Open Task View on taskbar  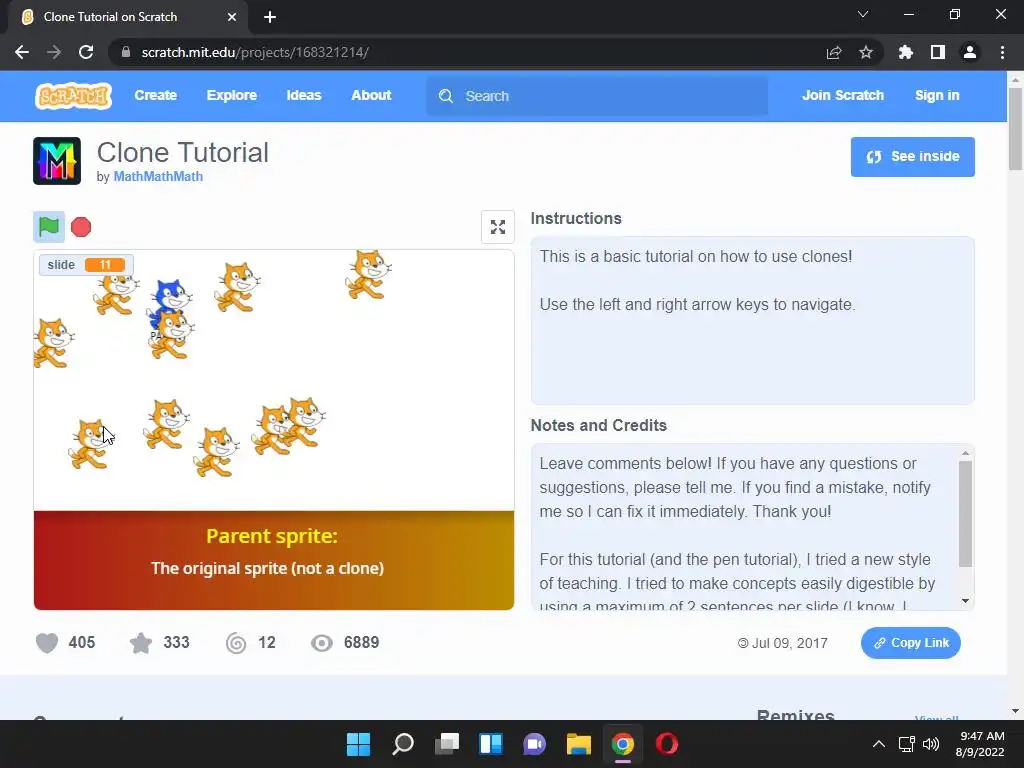pyautogui.click(x=447, y=744)
